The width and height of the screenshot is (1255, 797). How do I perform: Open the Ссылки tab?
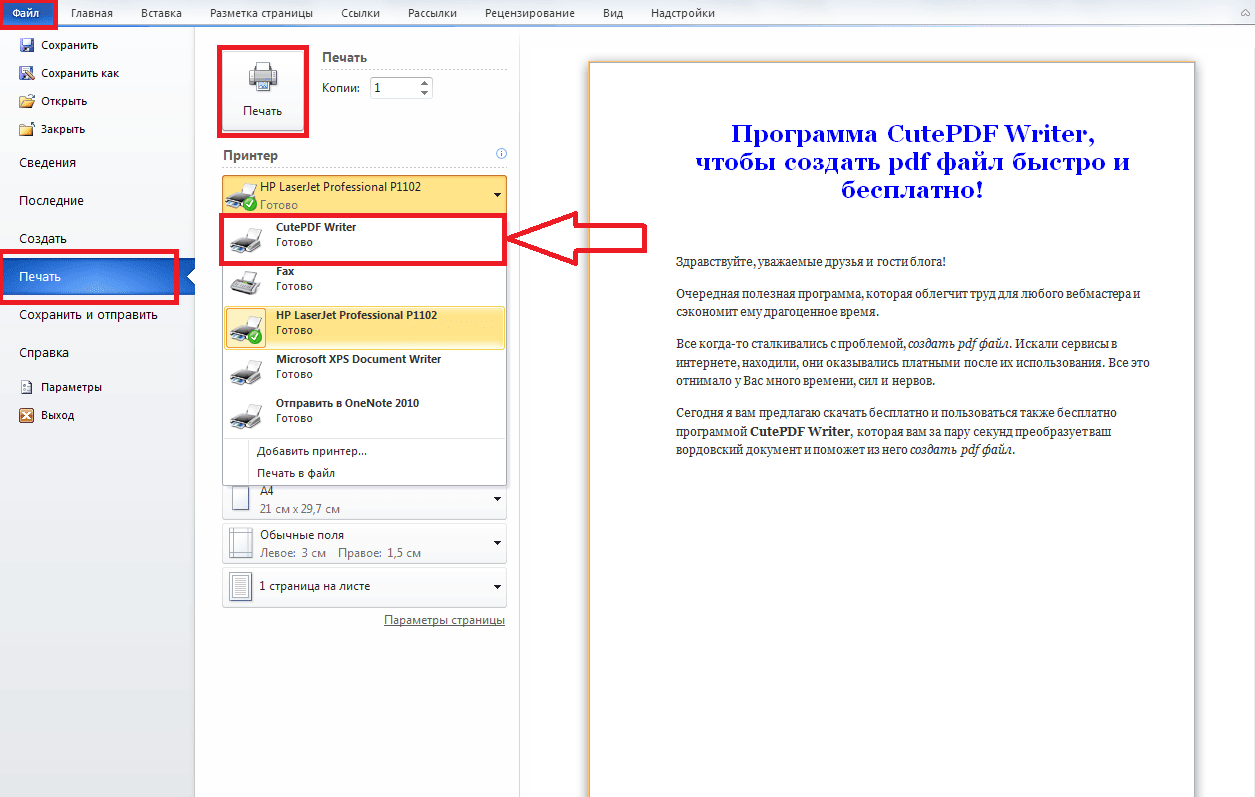coord(360,13)
